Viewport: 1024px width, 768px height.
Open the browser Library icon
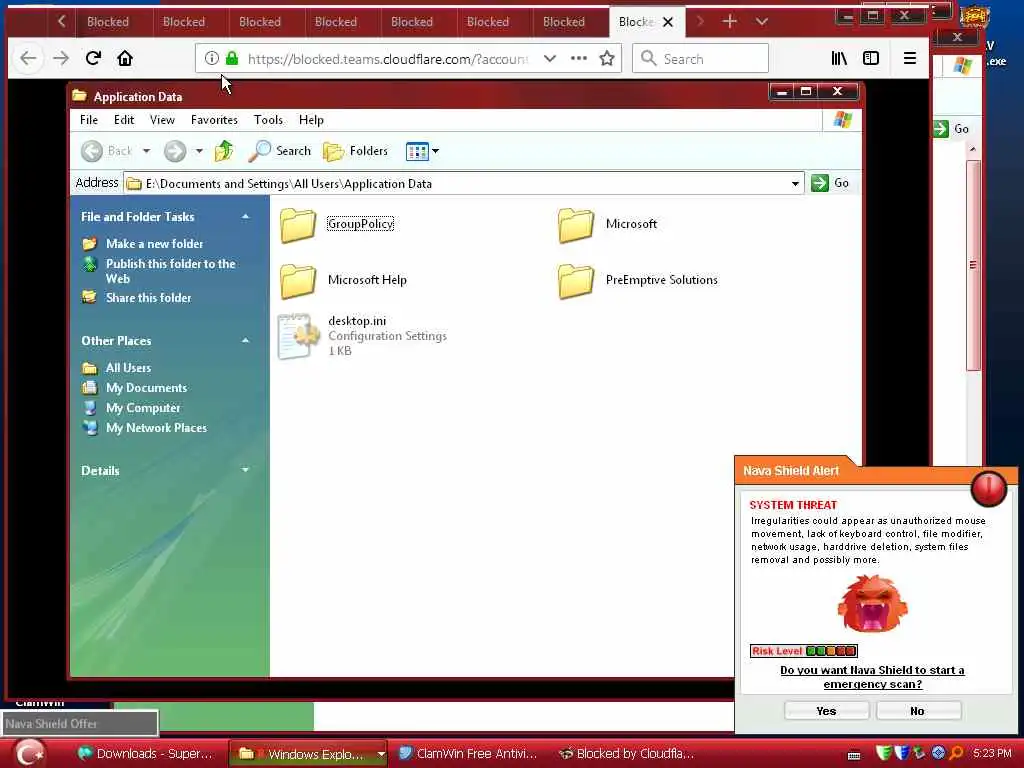(839, 58)
